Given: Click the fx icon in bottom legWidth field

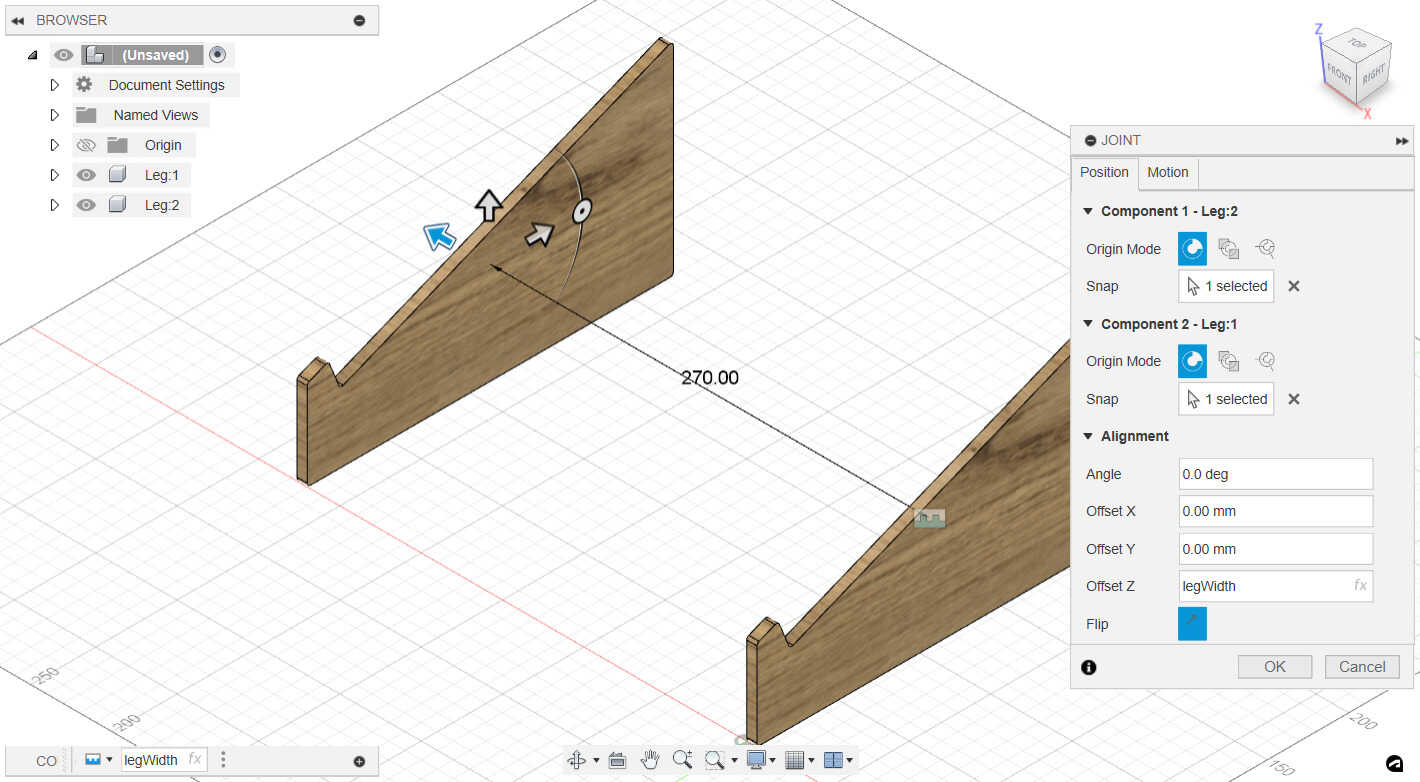Looking at the screenshot, I should [x=195, y=760].
